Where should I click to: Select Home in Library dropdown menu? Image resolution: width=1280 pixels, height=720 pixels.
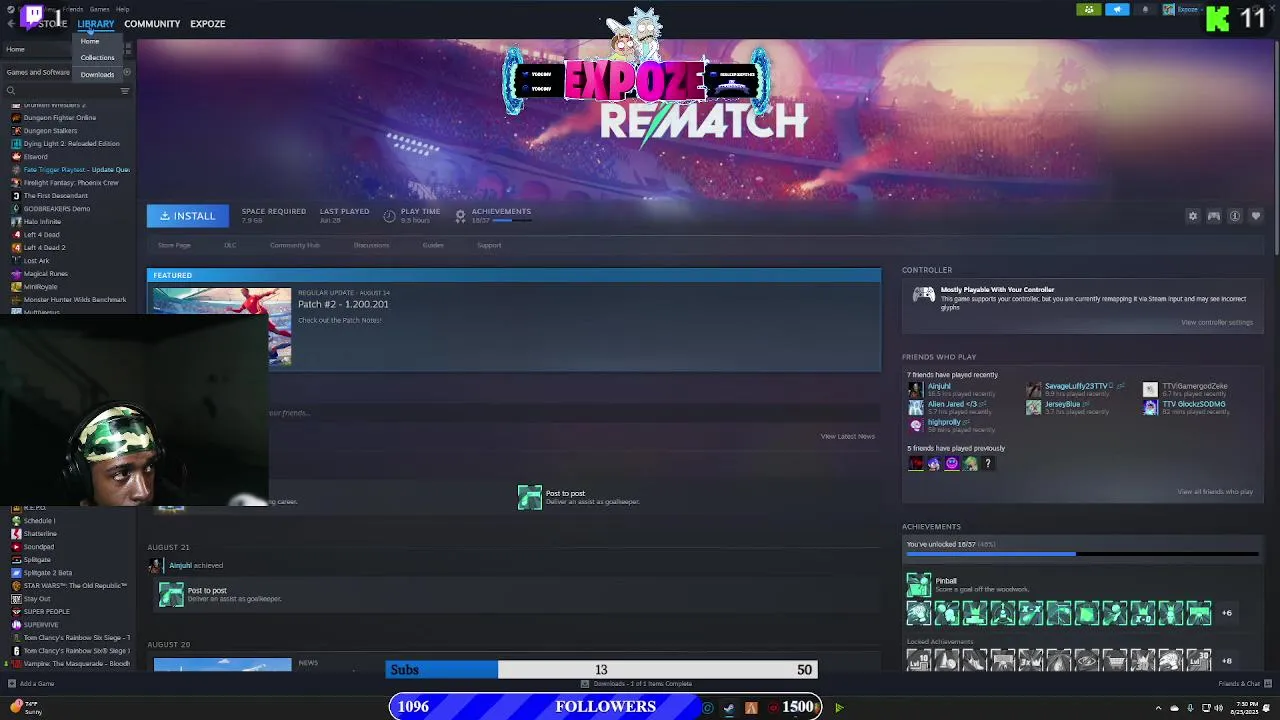(x=90, y=42)
